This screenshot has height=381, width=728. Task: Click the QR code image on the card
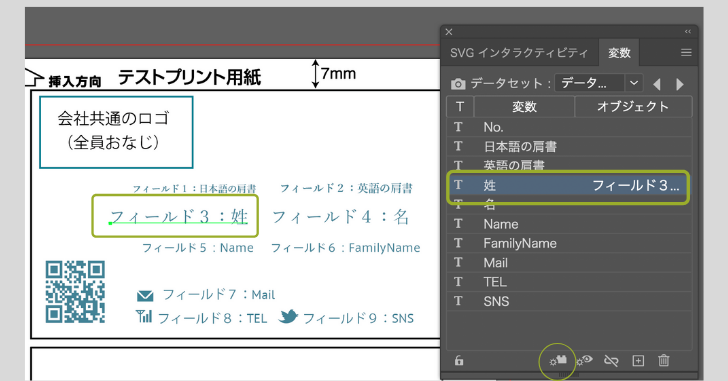pos(75,292)
